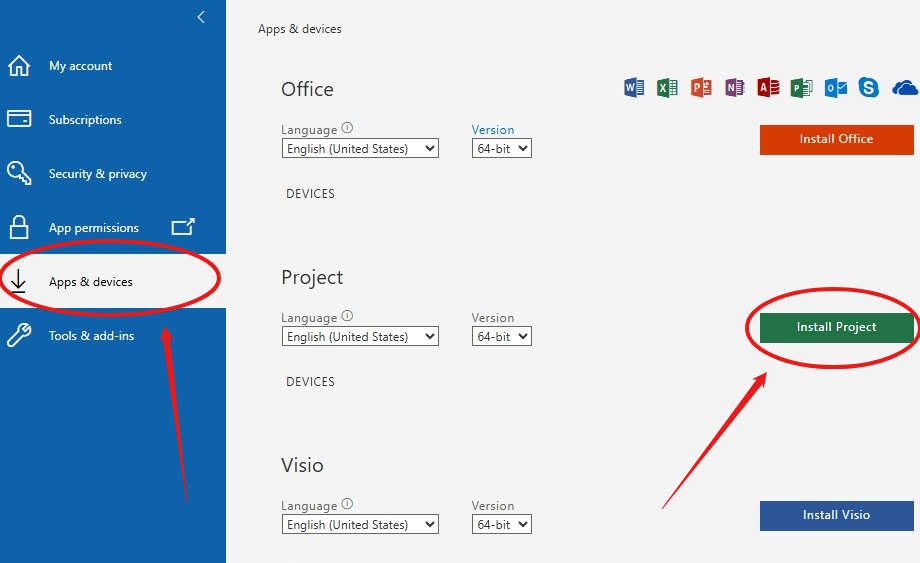Click the Word app icon
This screenshot has height=563, width=920.
click(x=634, y=87)
